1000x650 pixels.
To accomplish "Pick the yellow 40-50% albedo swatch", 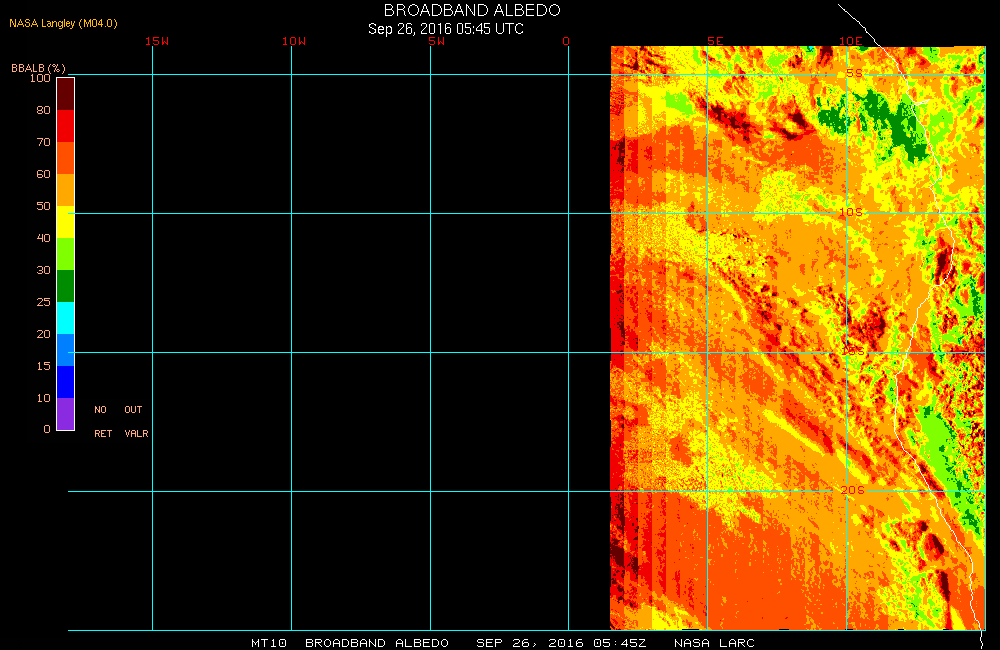I will tap(65, 222).
